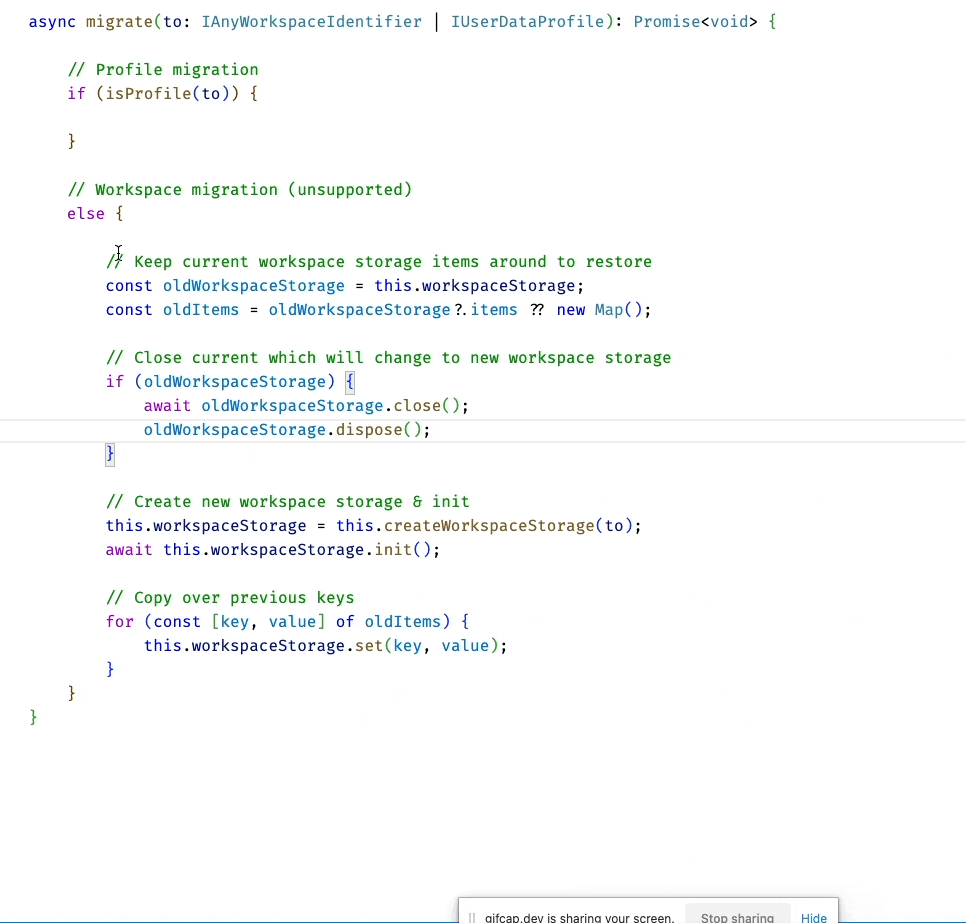Click the pause icon in the gifcap sharing banner
The width and height of the screenshot is (966, 923).
point(471,915)
